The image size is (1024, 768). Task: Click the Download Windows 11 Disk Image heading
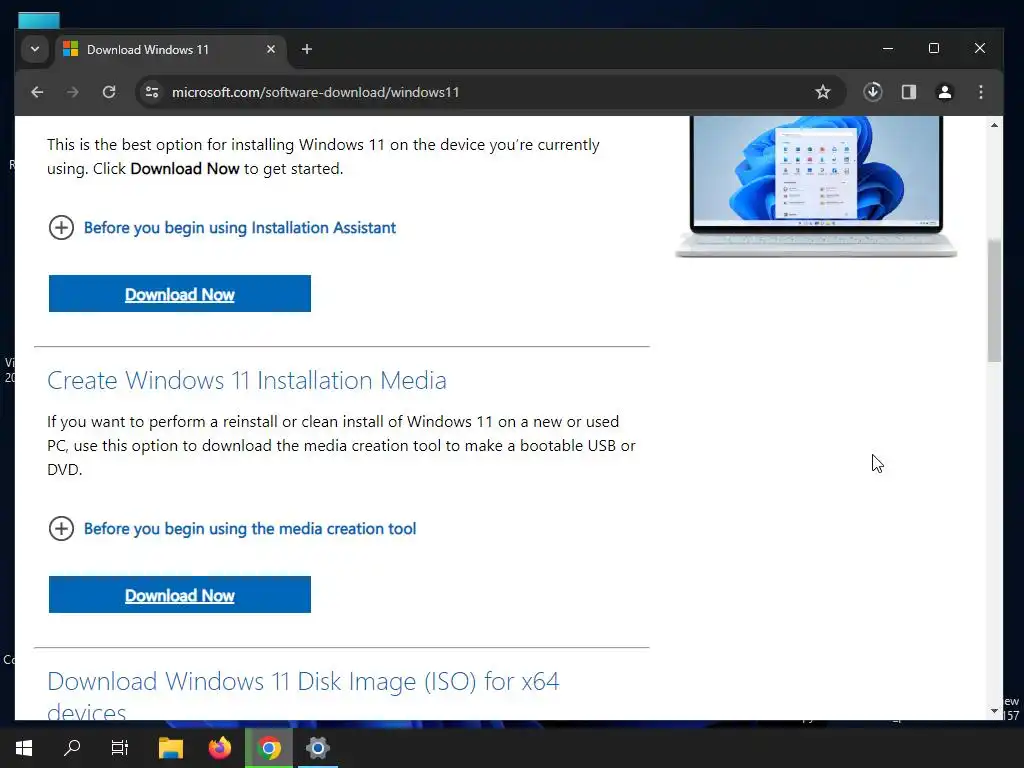(x=303, y=695)
